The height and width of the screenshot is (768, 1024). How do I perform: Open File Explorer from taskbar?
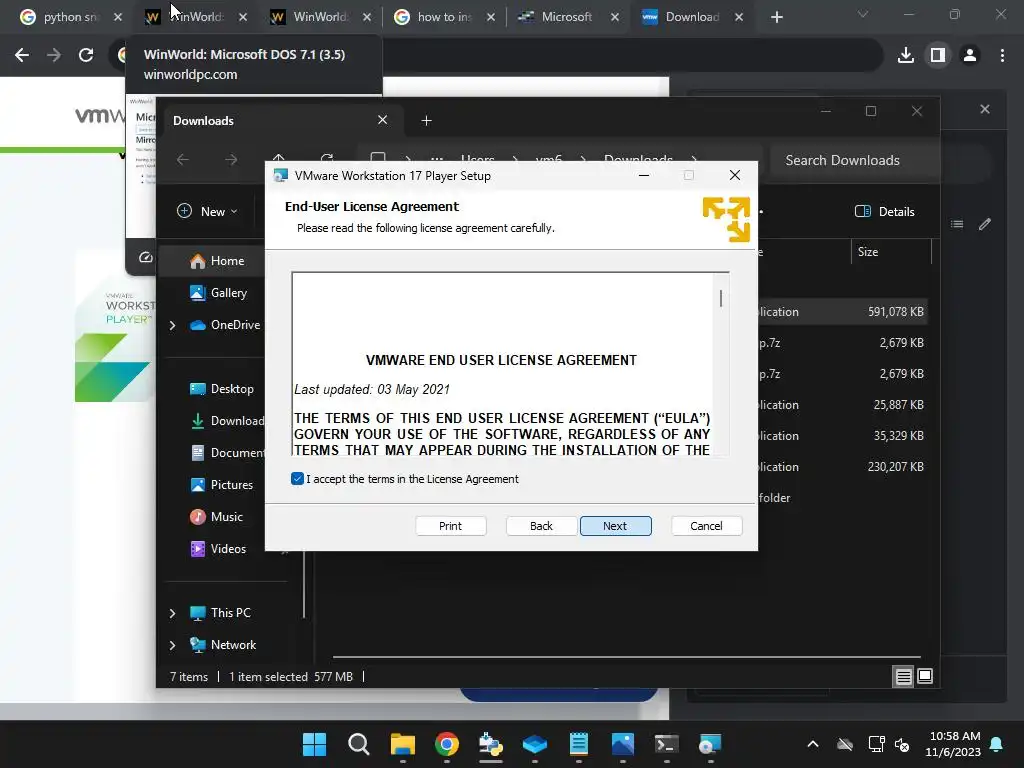tap(402, 744)
